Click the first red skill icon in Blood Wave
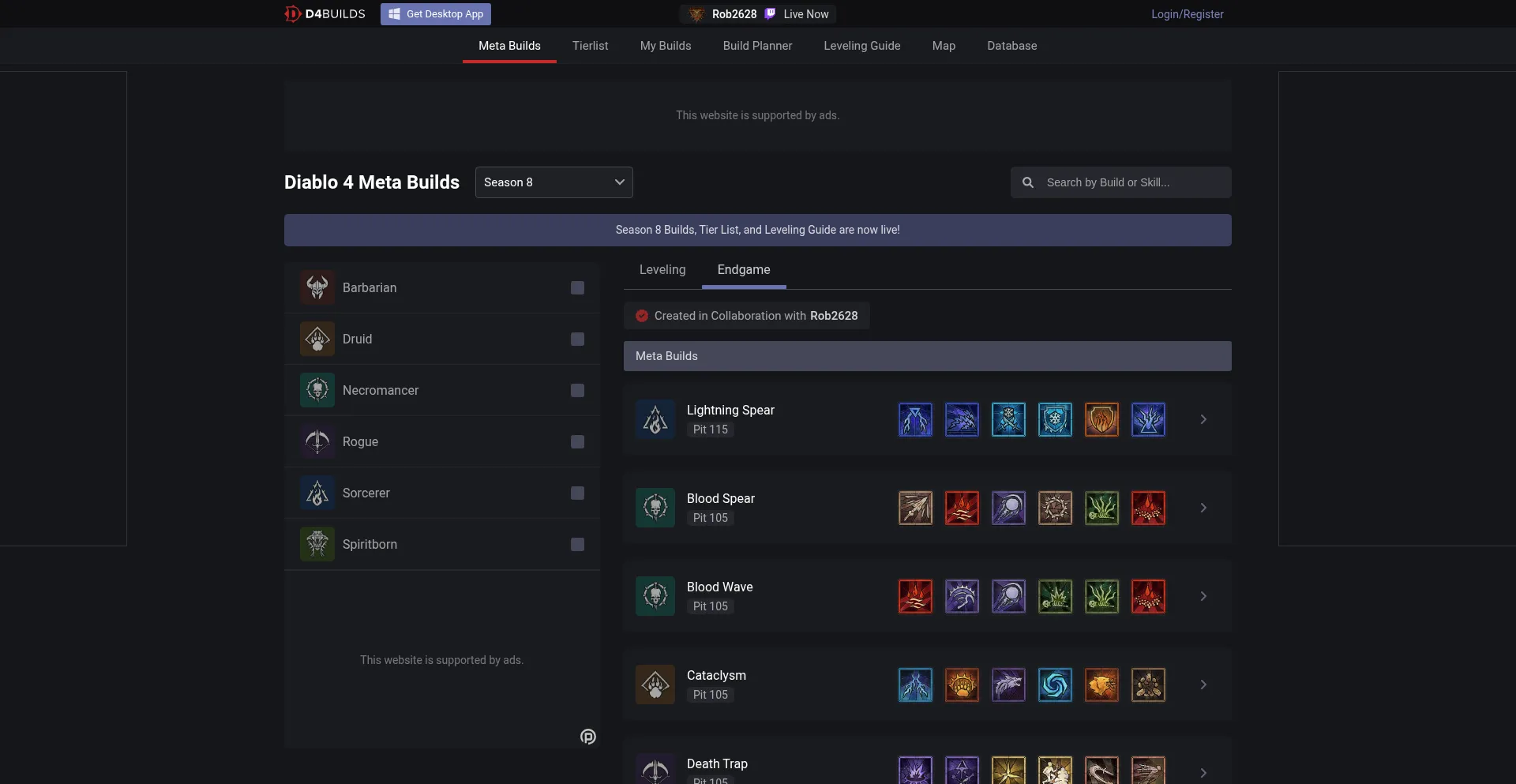The image size is (1516, 784). coord(915,596)
